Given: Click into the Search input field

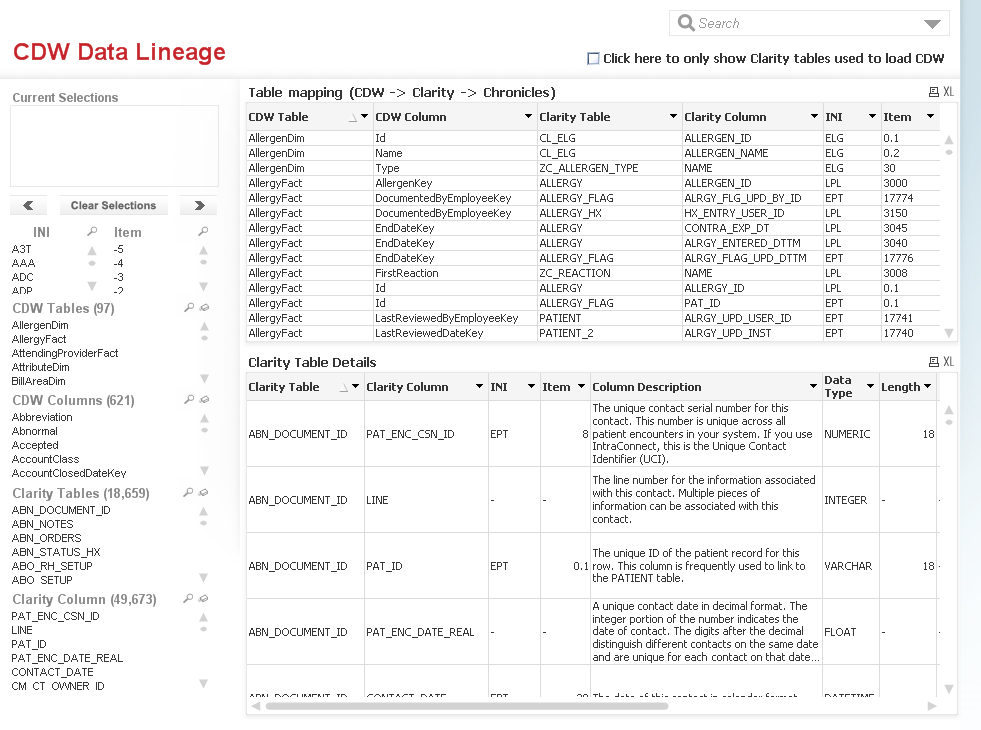Looking at the screenshot, I should click(x=807, y=23).
